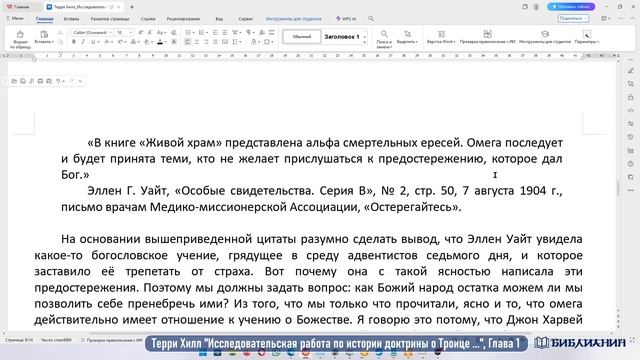Image resolution: width=640 pixels, height=360 pixels.
Task: Decrease font size with the A- icon
Action: [x=150, y=32]
